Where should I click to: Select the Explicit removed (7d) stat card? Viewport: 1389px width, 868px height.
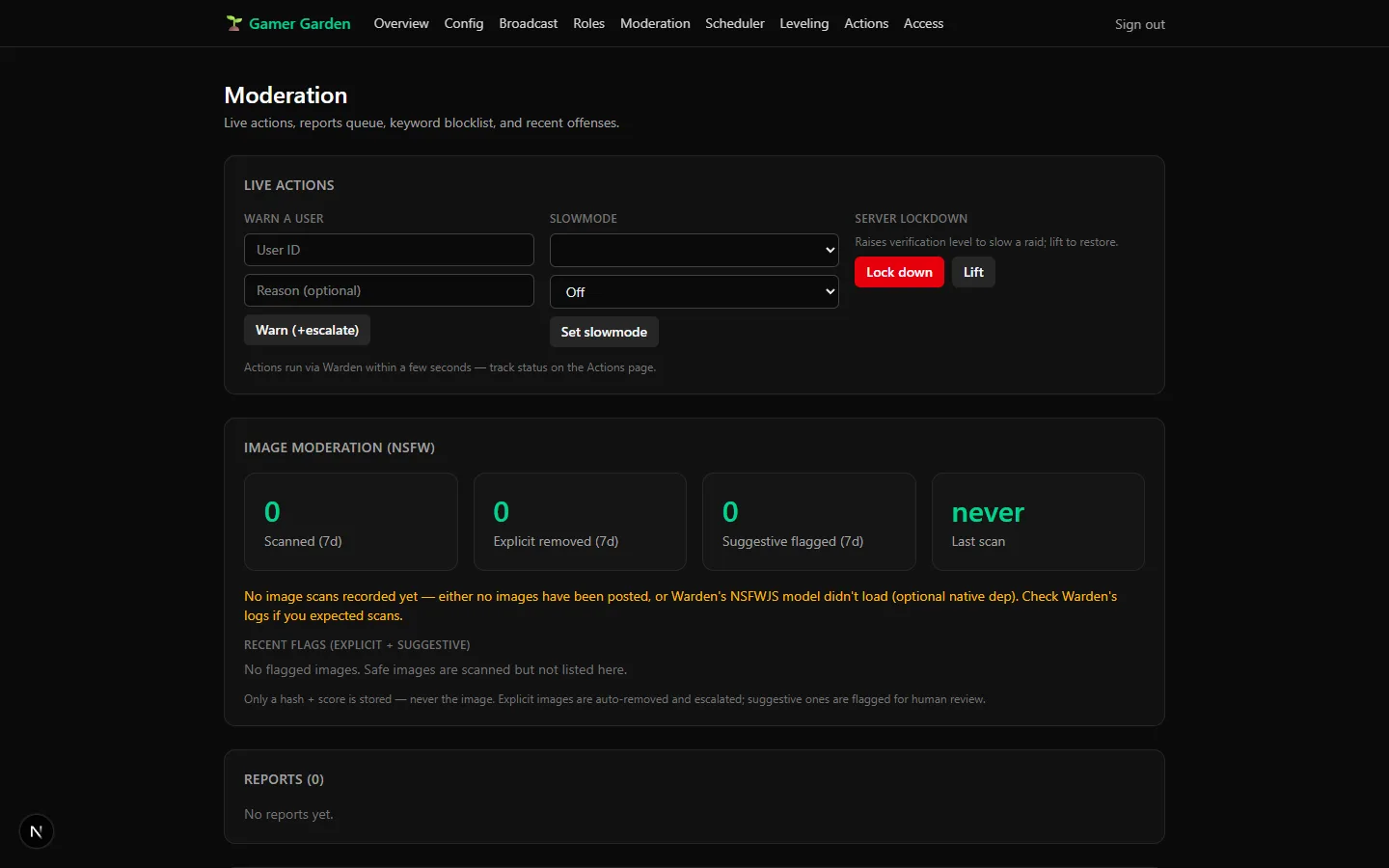point(580,522)
